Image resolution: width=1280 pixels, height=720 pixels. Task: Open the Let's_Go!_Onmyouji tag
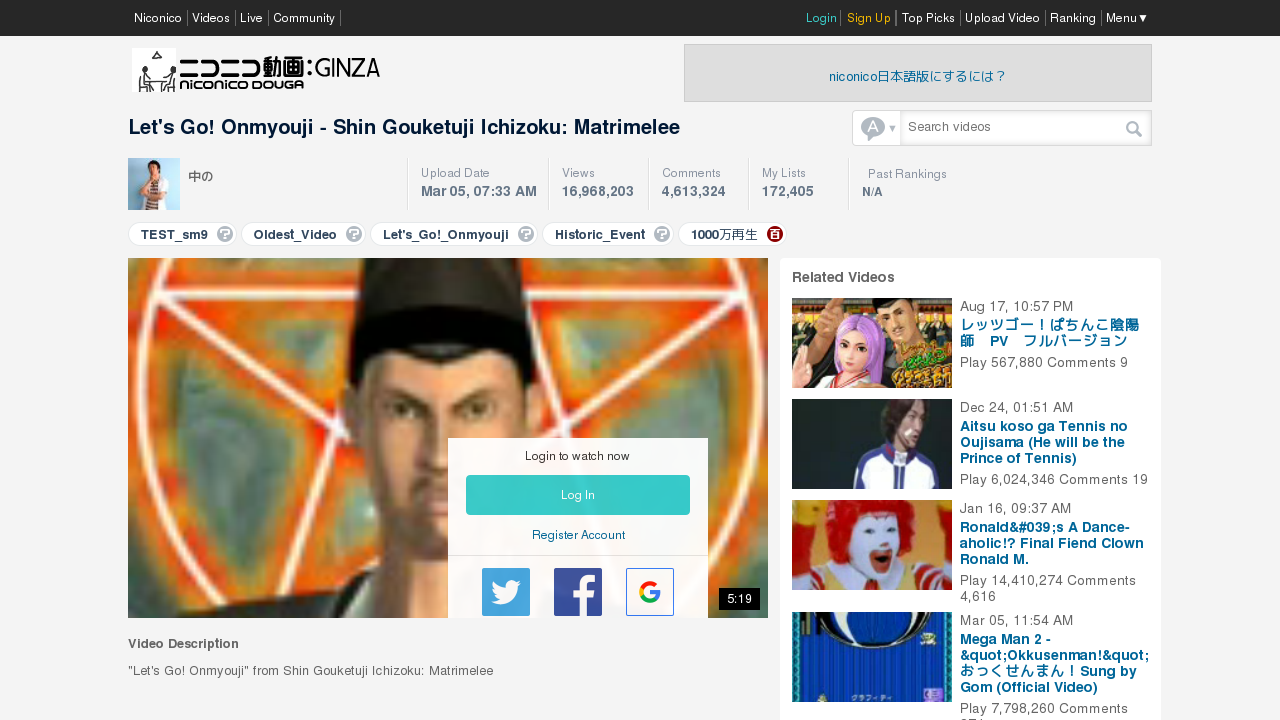click(446, 234)
